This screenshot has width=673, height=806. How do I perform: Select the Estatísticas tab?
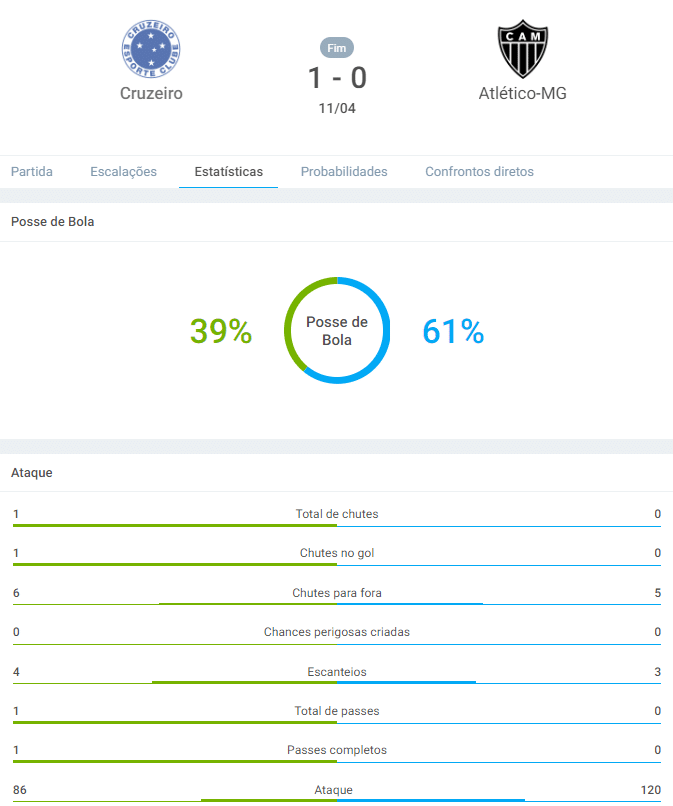229,172
